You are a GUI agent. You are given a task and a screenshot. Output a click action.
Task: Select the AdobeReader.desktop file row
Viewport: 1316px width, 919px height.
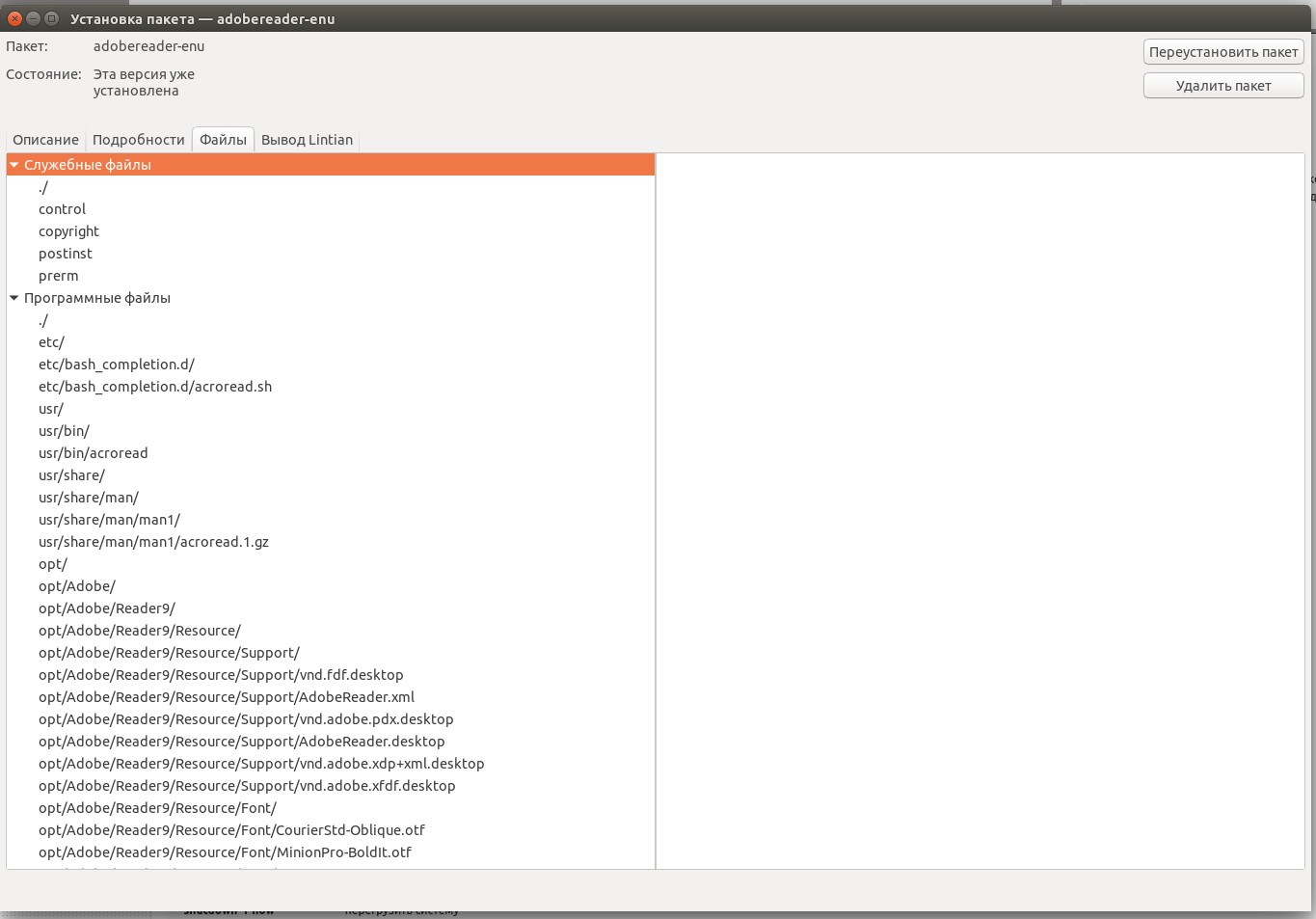coord(331,742)
